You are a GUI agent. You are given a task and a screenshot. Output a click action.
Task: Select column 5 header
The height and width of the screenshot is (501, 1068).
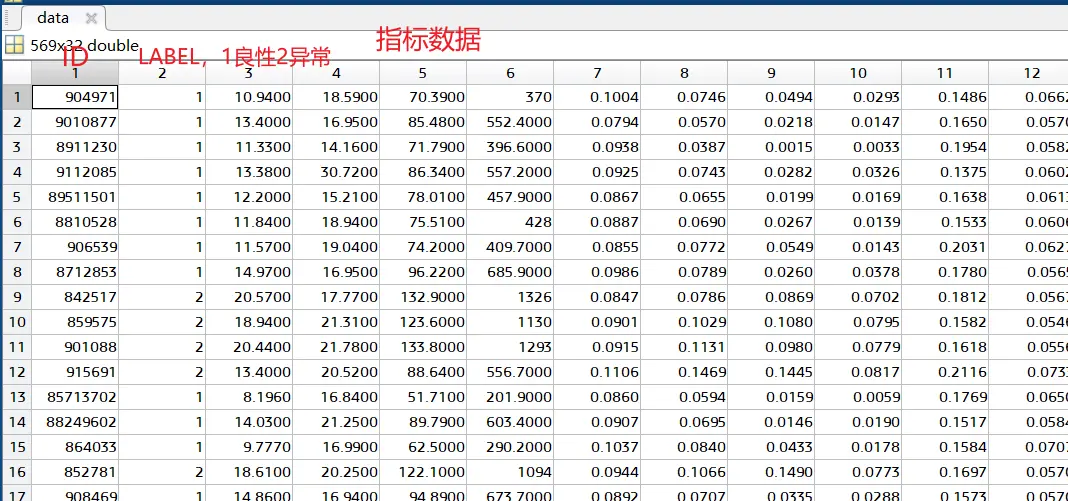point(423,73)
